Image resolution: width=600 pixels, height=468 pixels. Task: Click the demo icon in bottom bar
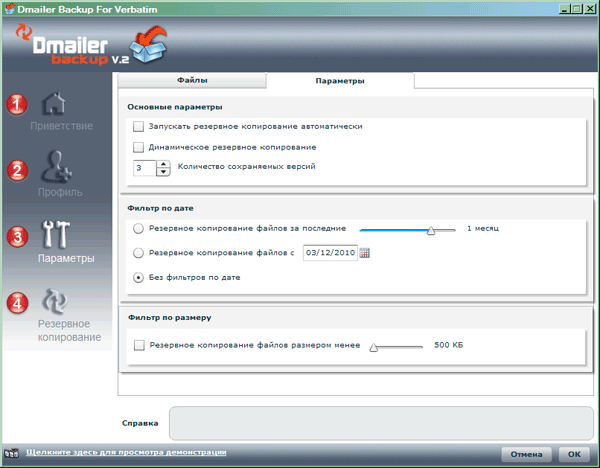tap(11, 453)
